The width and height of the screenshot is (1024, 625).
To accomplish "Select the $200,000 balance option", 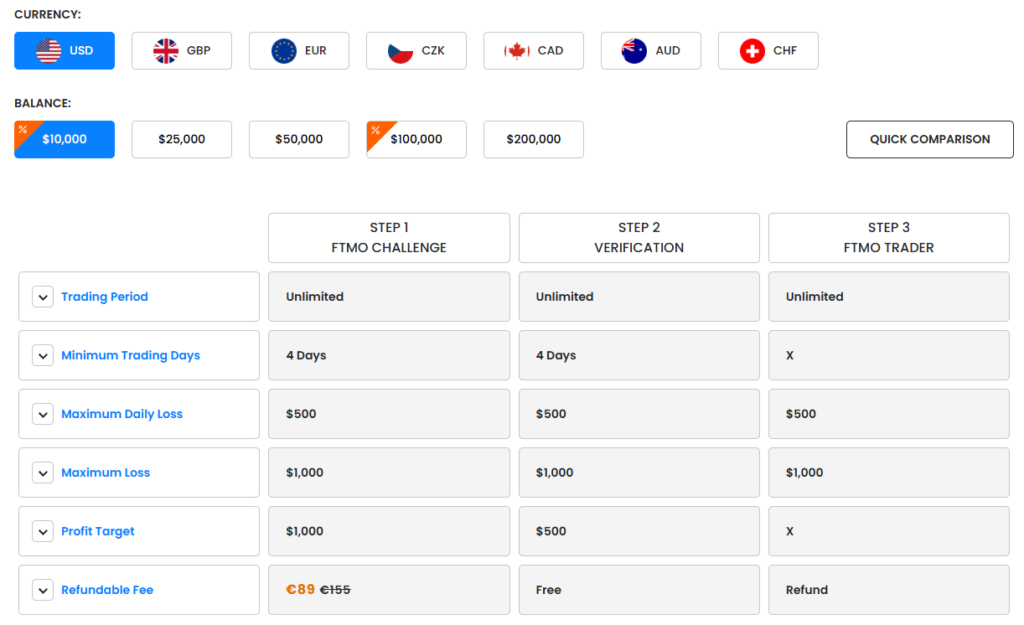I will coord(533,139).
